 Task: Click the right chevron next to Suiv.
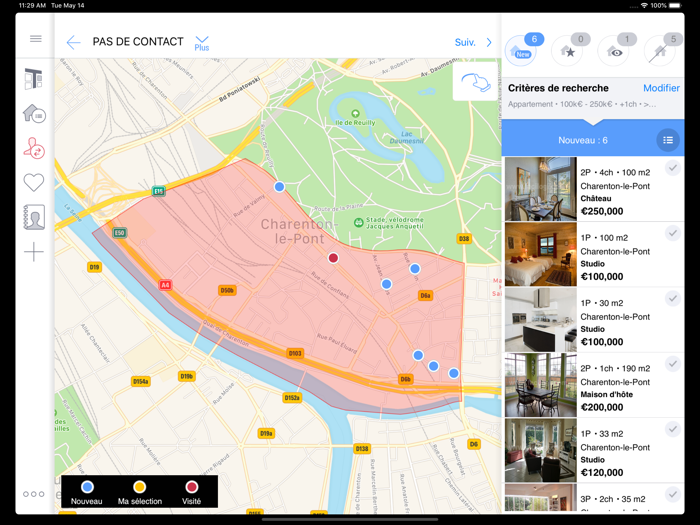click(x=489, y=42)
